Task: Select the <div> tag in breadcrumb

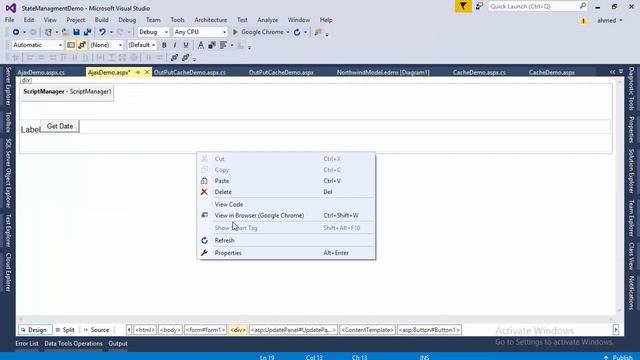Action: (238, 330)
